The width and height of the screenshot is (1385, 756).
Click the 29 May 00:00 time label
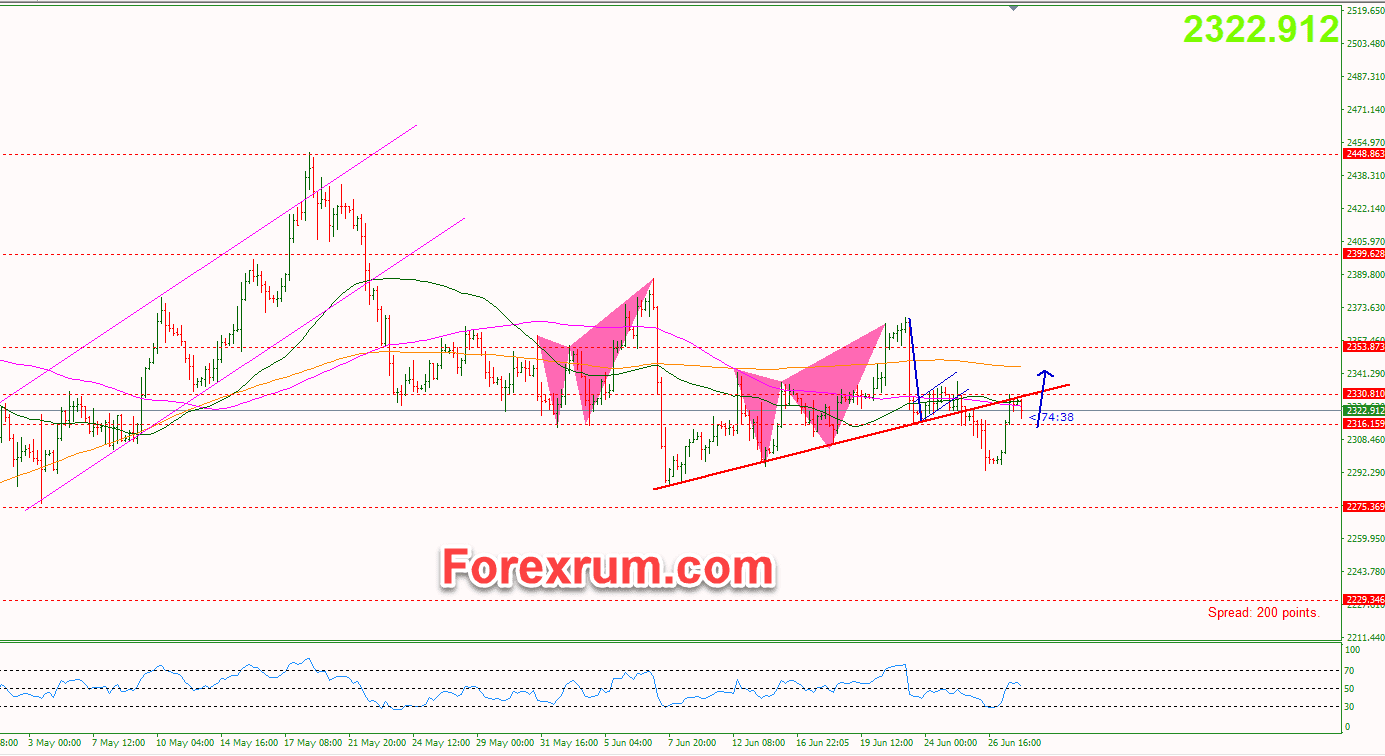[503, 744]
